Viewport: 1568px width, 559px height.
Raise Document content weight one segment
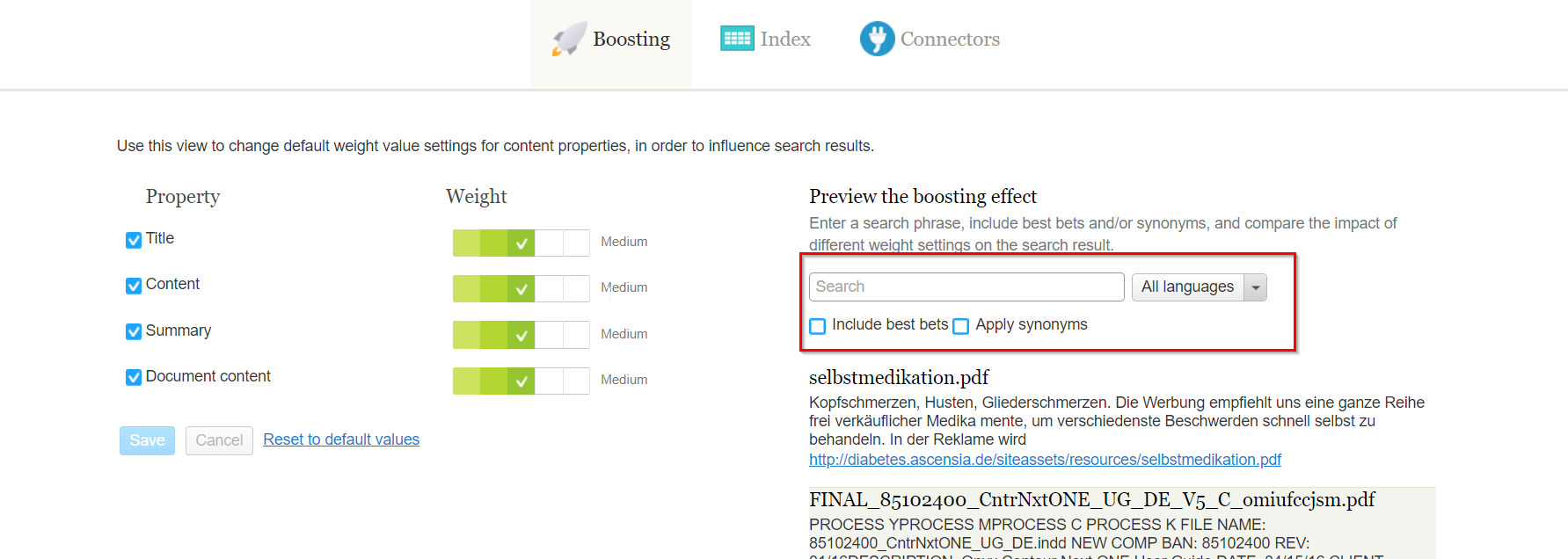pos(549,381)
